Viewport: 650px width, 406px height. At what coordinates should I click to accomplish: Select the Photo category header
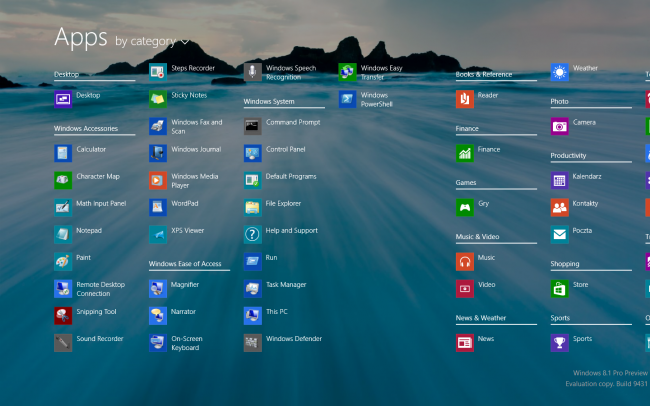(x=559, y=102)
